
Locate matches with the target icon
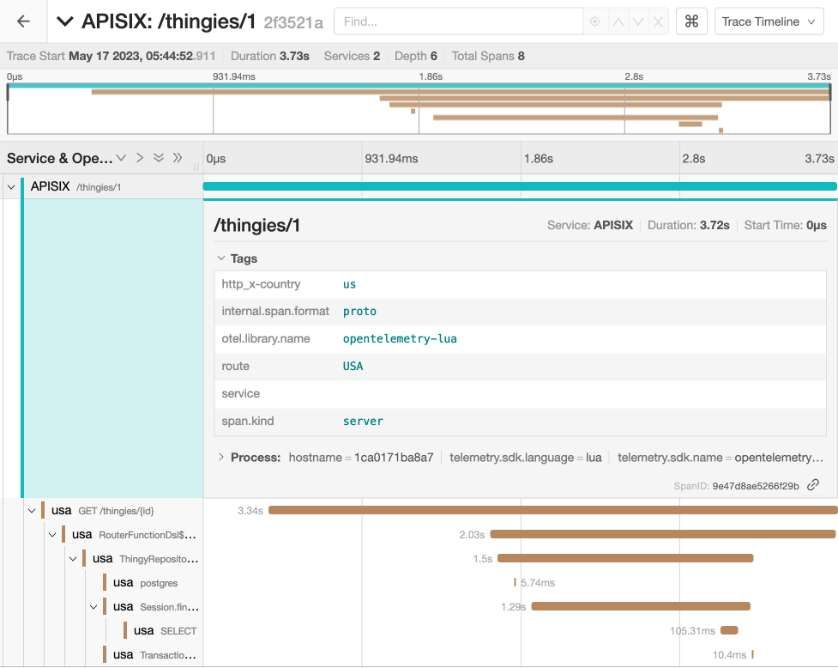click(597, 21)
